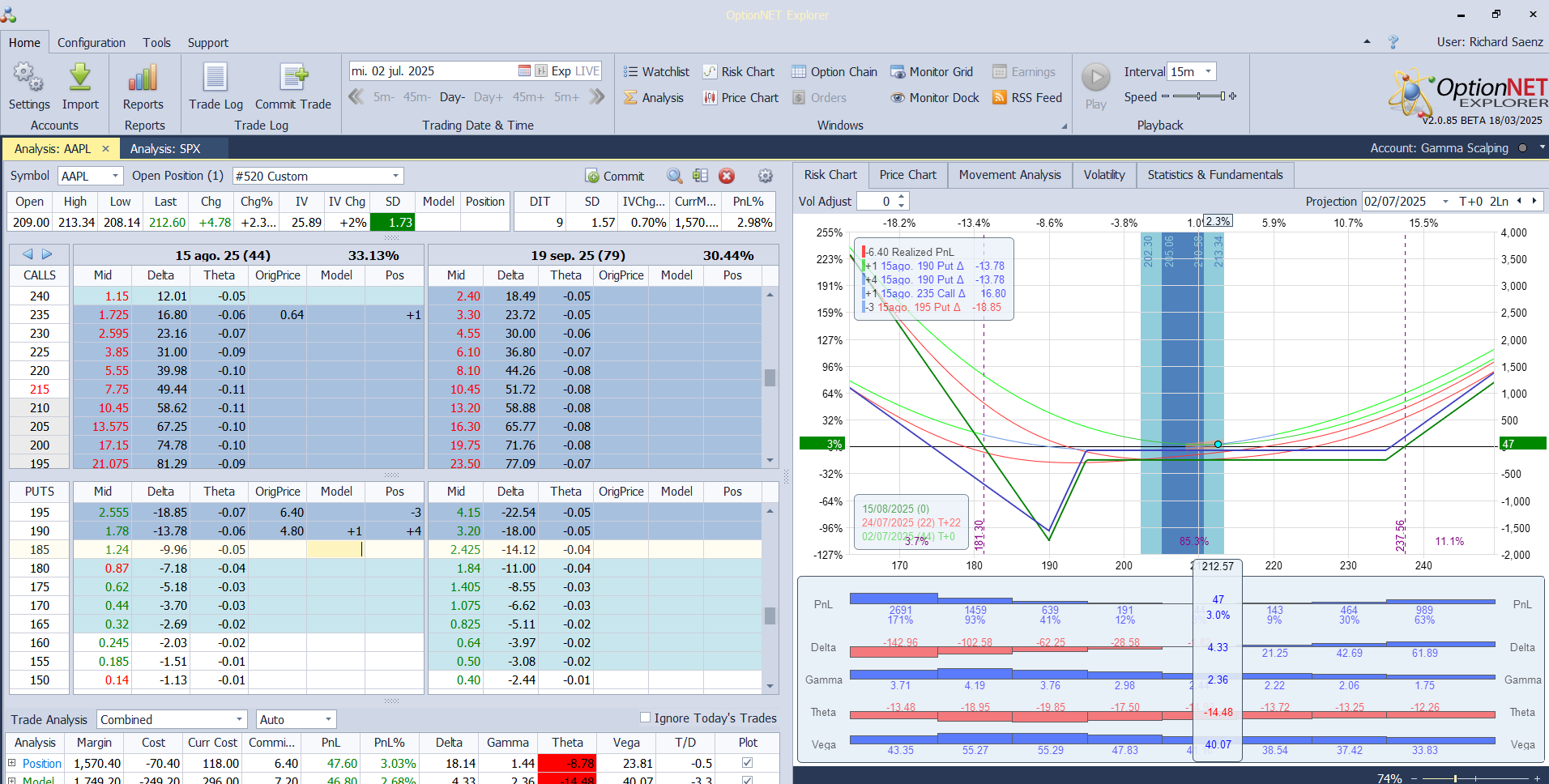The height and width of the screenshot is (784, 1549).
Task: Open the Projection date dropdown
Action: click(1445, 201)
